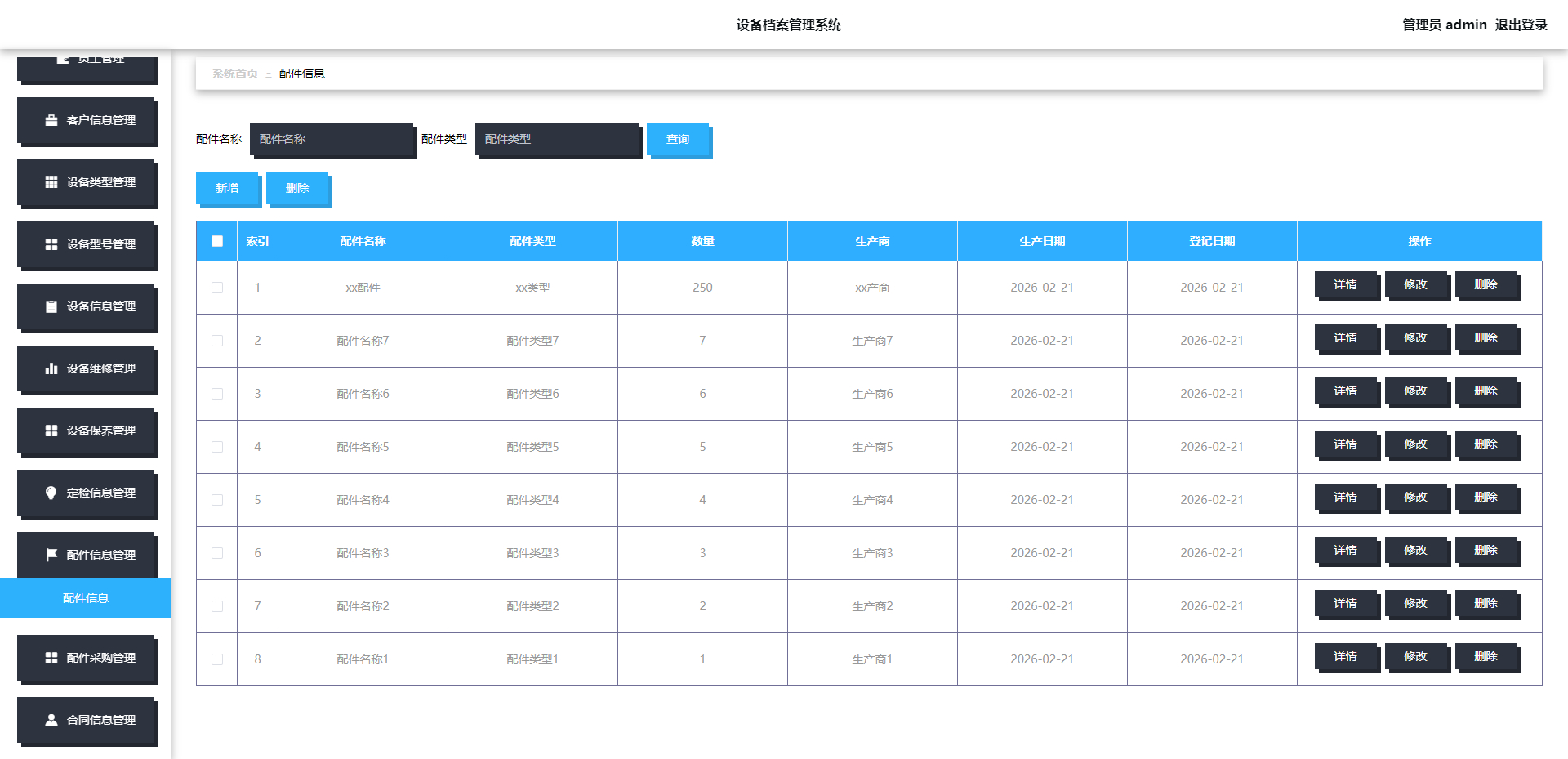Click the cell 生产商7
Screen dimensions: 1568x759
pyautogui.click(x=872, y=341)
